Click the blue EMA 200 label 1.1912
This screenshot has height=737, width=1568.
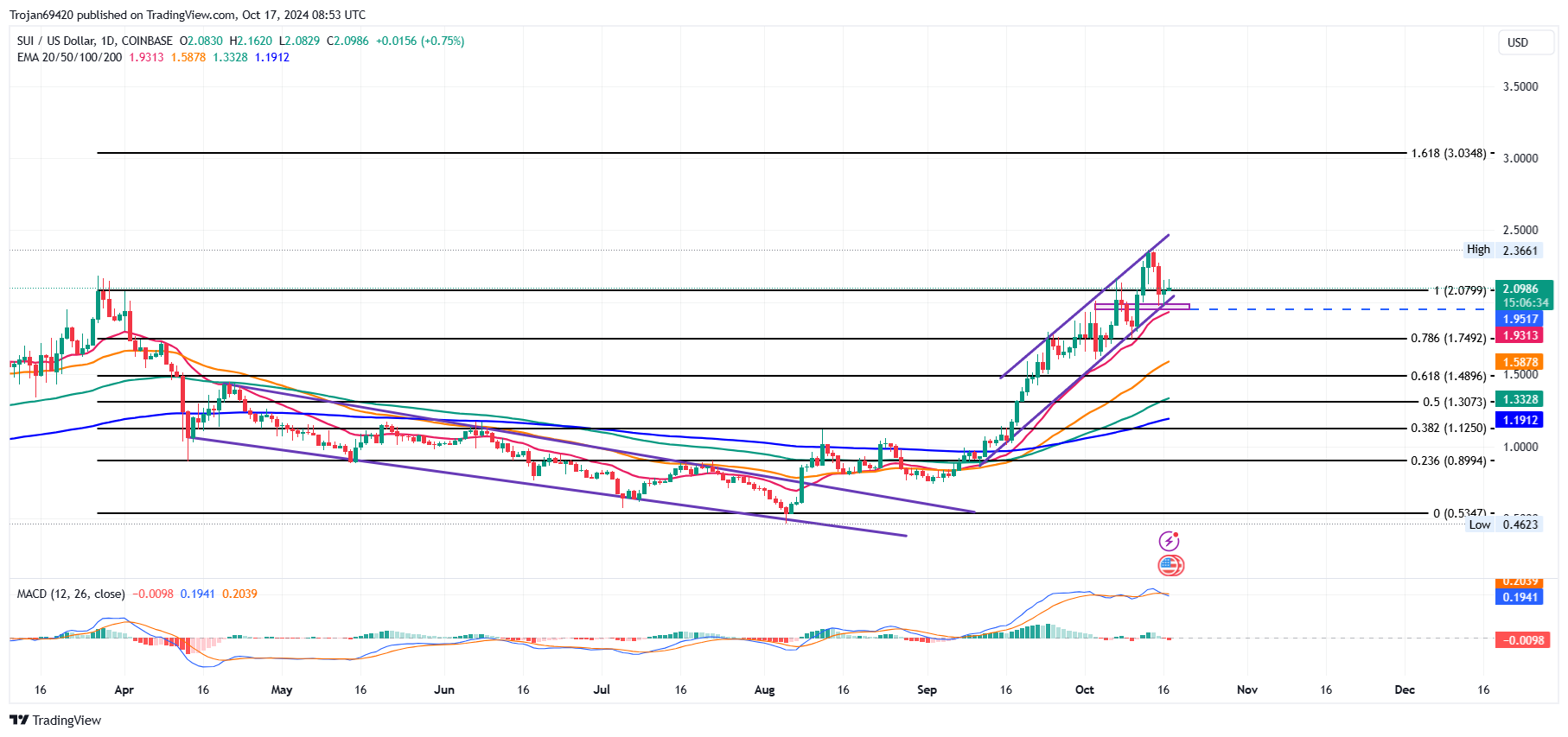(1520, 420)
